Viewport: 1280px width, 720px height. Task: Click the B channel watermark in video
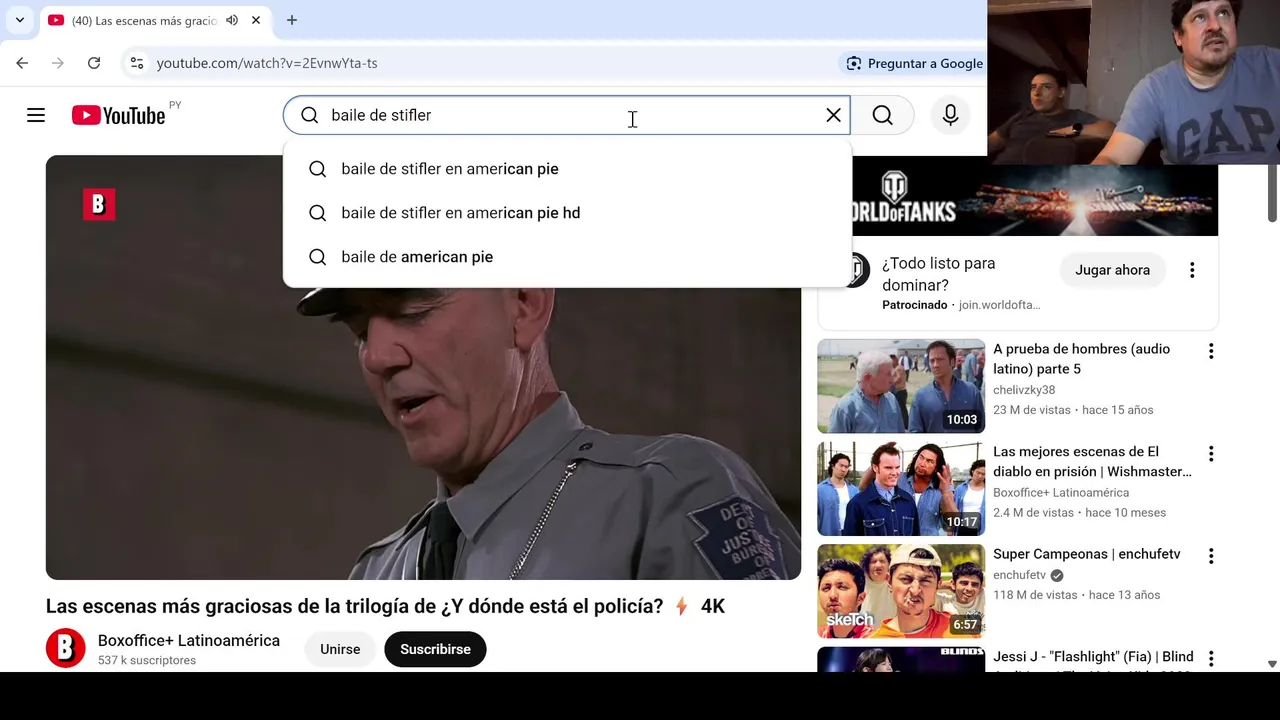tap(98, 204)
